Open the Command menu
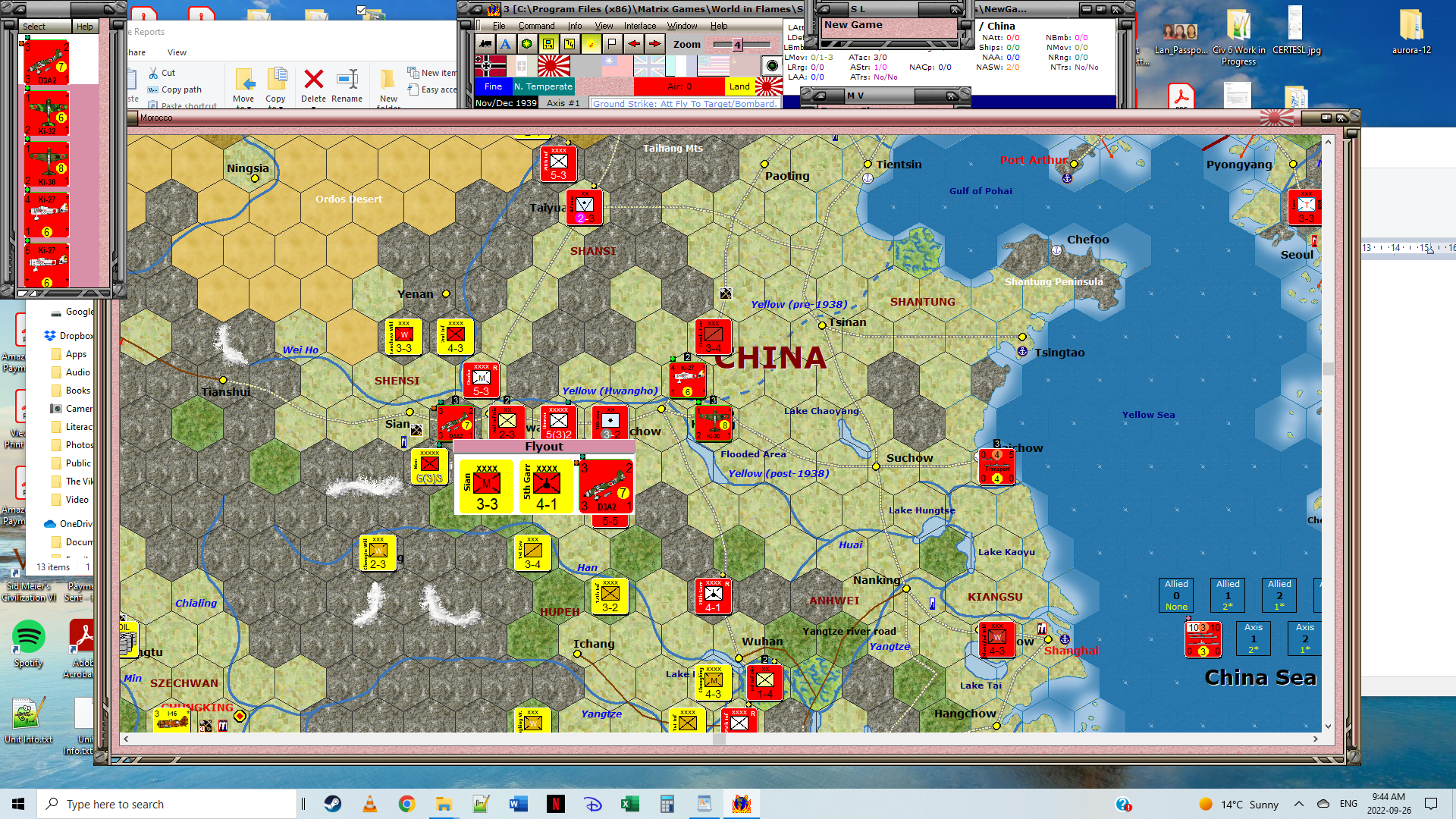Viewport: 1456px width, 819px height. pyautogui.click(x=536, y=26)
